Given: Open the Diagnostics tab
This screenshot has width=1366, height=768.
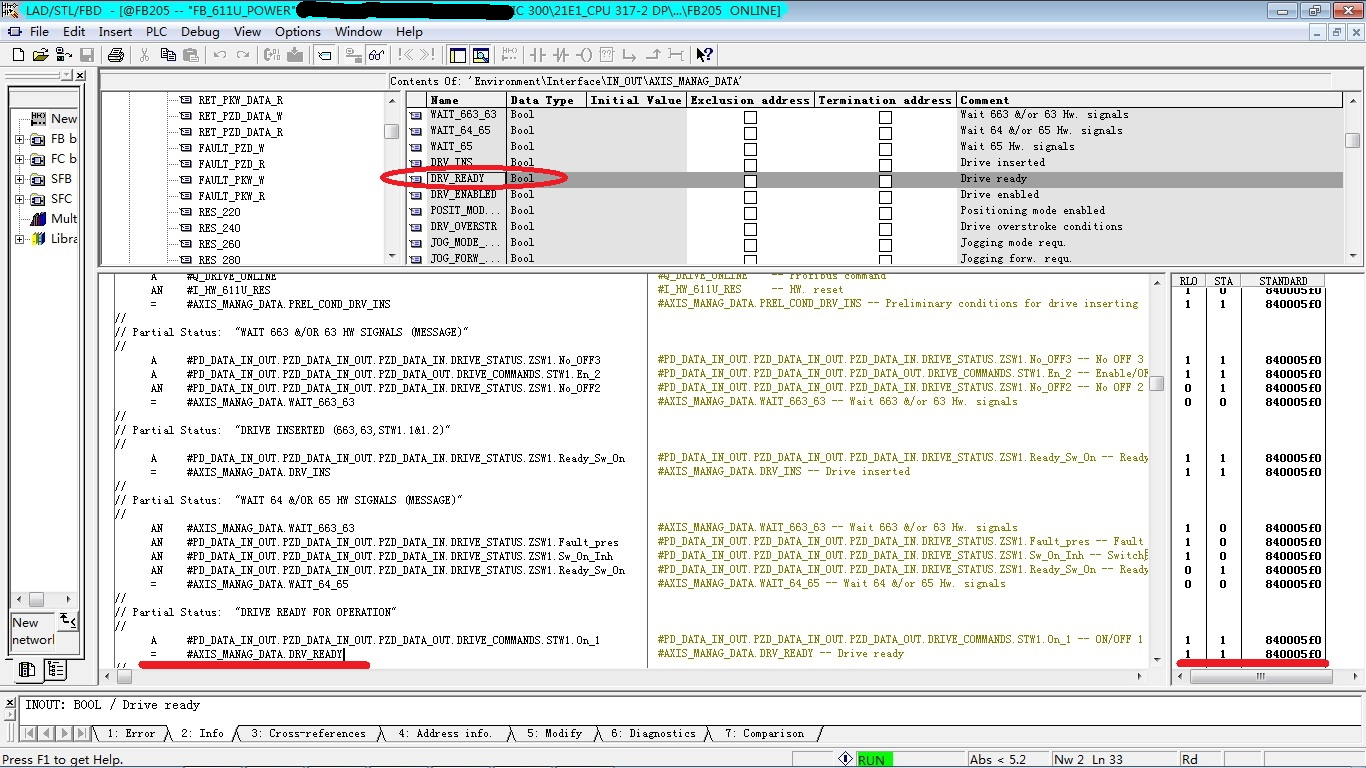Looking at the screenshot, I should click(653, 734).
